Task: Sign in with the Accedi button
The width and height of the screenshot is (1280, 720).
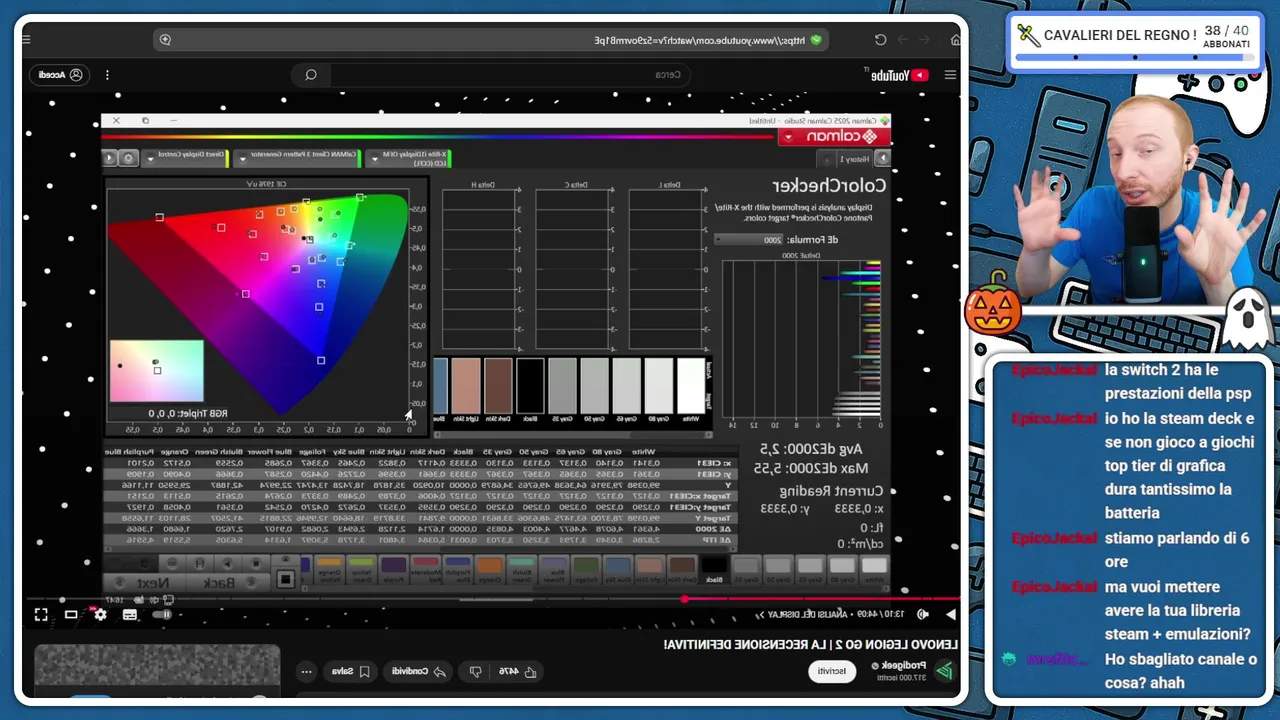Action: pyautogui.click(x=61, y=75)
